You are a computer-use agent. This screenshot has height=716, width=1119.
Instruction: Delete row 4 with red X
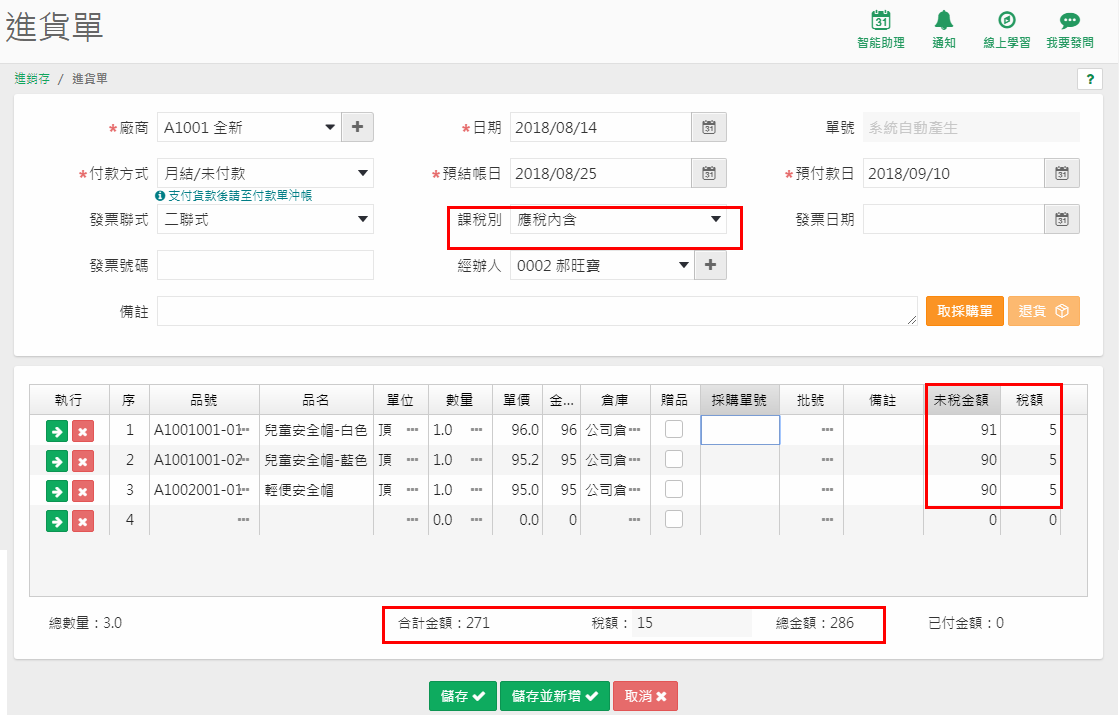pyautogui.click(x=83, y=521)
